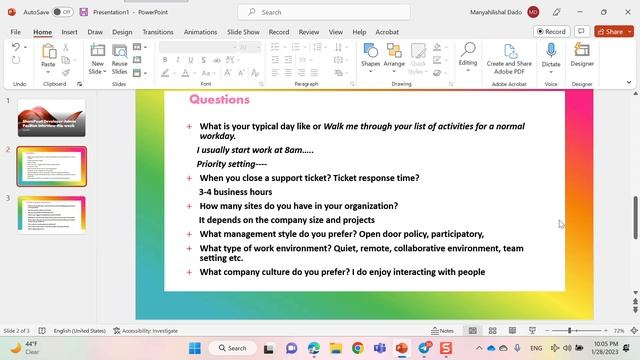Click the Cut scissors icon
The image size is (640, 360).
coord(65,48)
